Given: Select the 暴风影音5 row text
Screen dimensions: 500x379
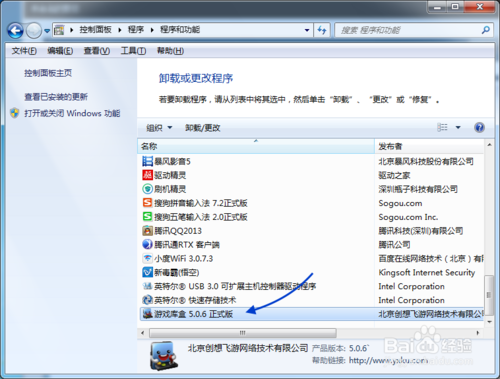Looking at the screenshot, I should pyautogui.click(x=172, y=162).
